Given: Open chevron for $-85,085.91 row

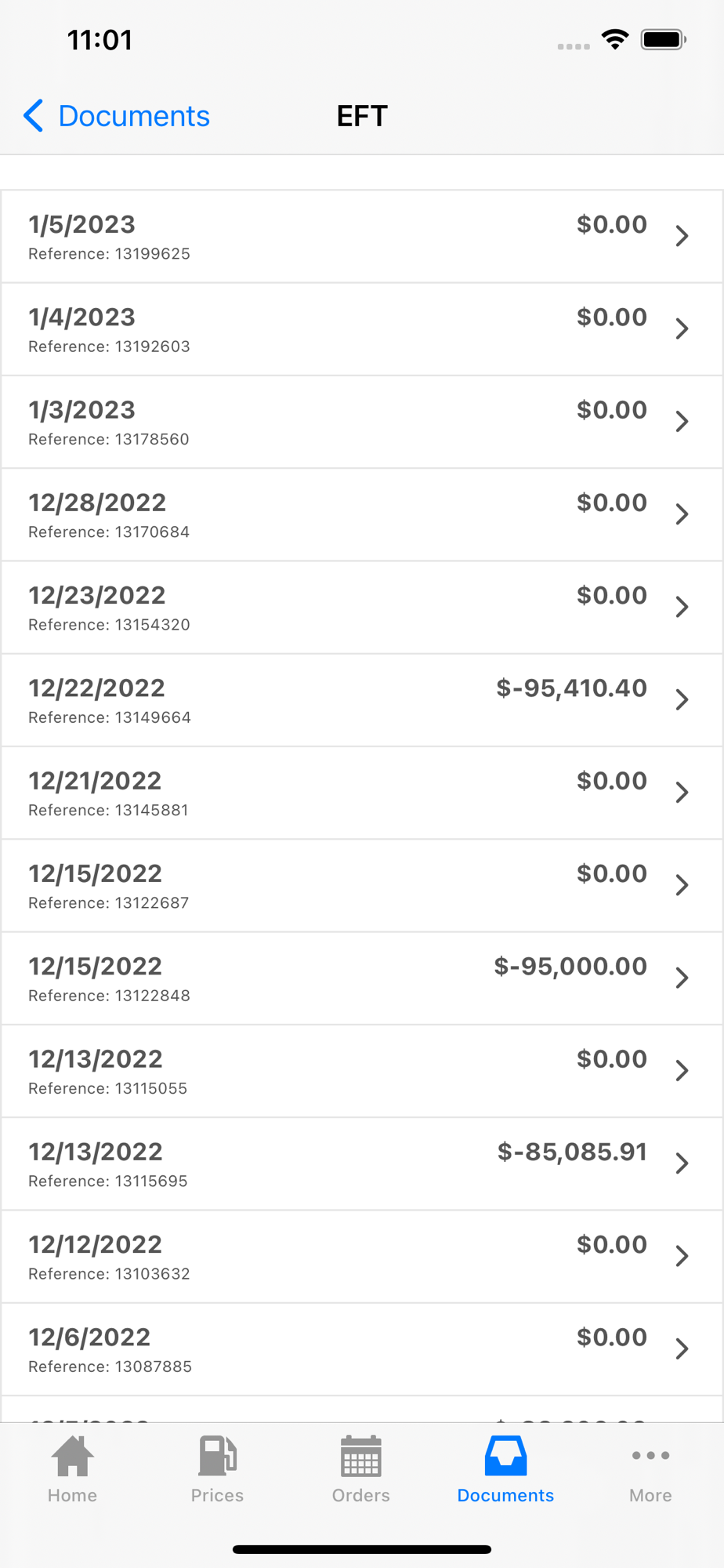Looking at the screenshot, I should tap(682, 1163).
